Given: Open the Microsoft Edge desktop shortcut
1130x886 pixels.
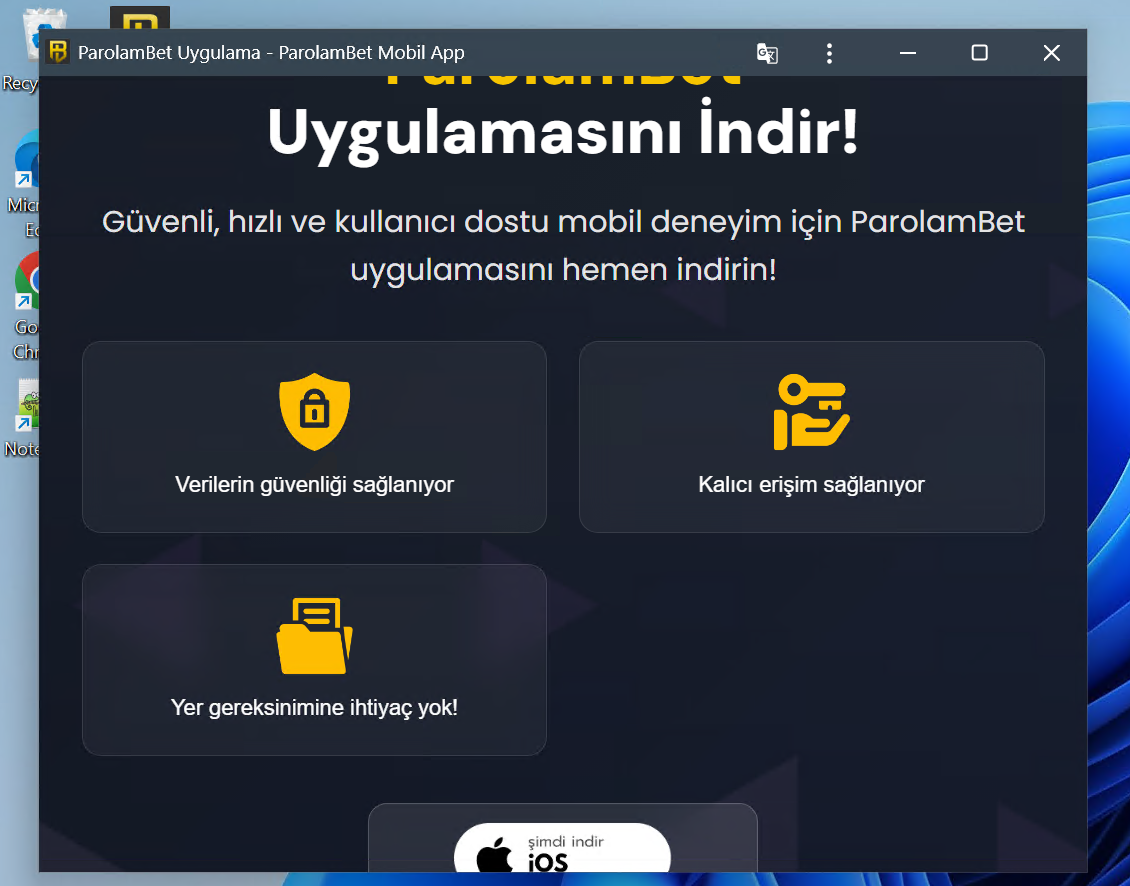Looking at the screenshot, I should 22,184.
